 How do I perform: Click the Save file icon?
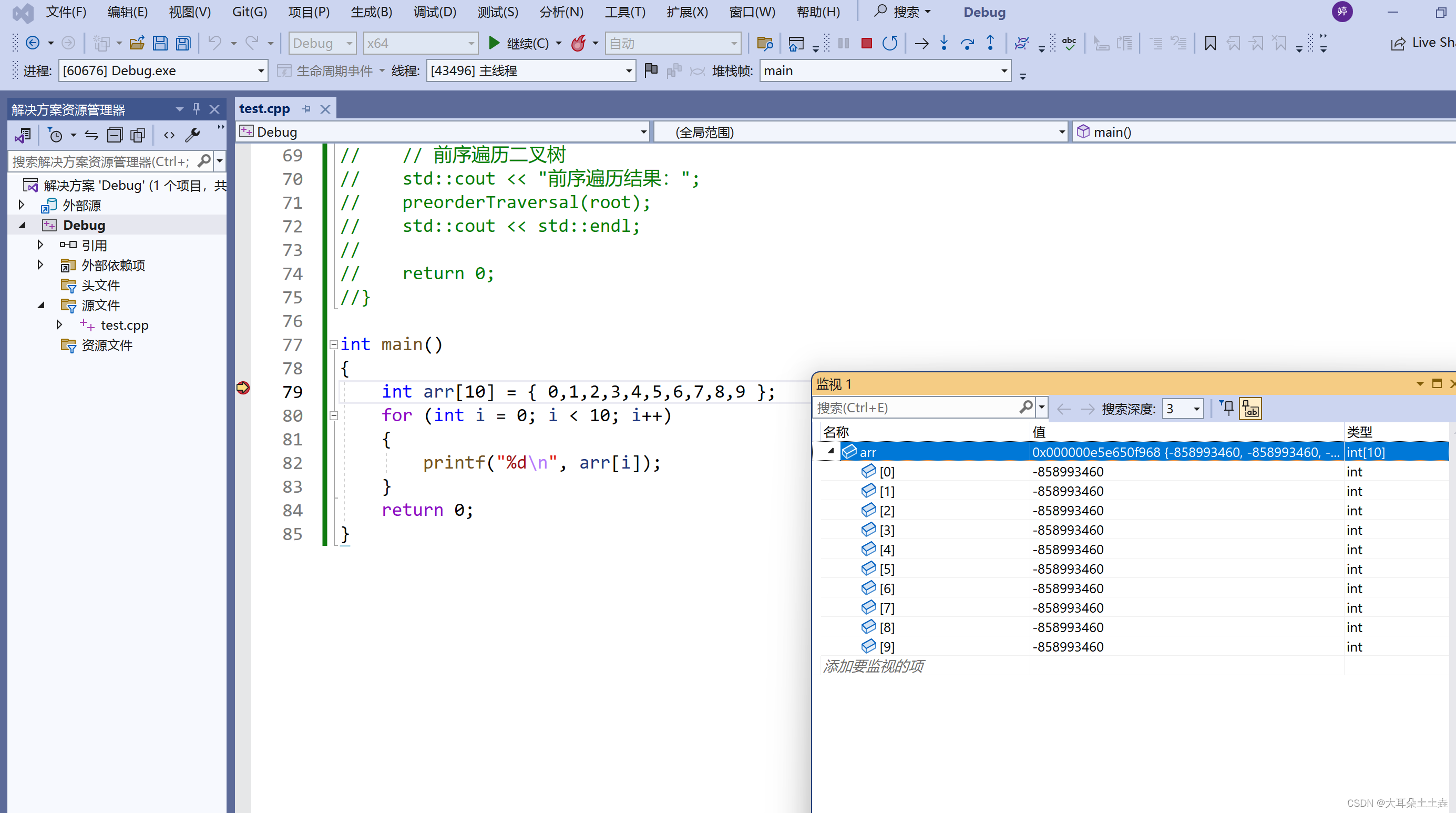[x=160, y=43]
